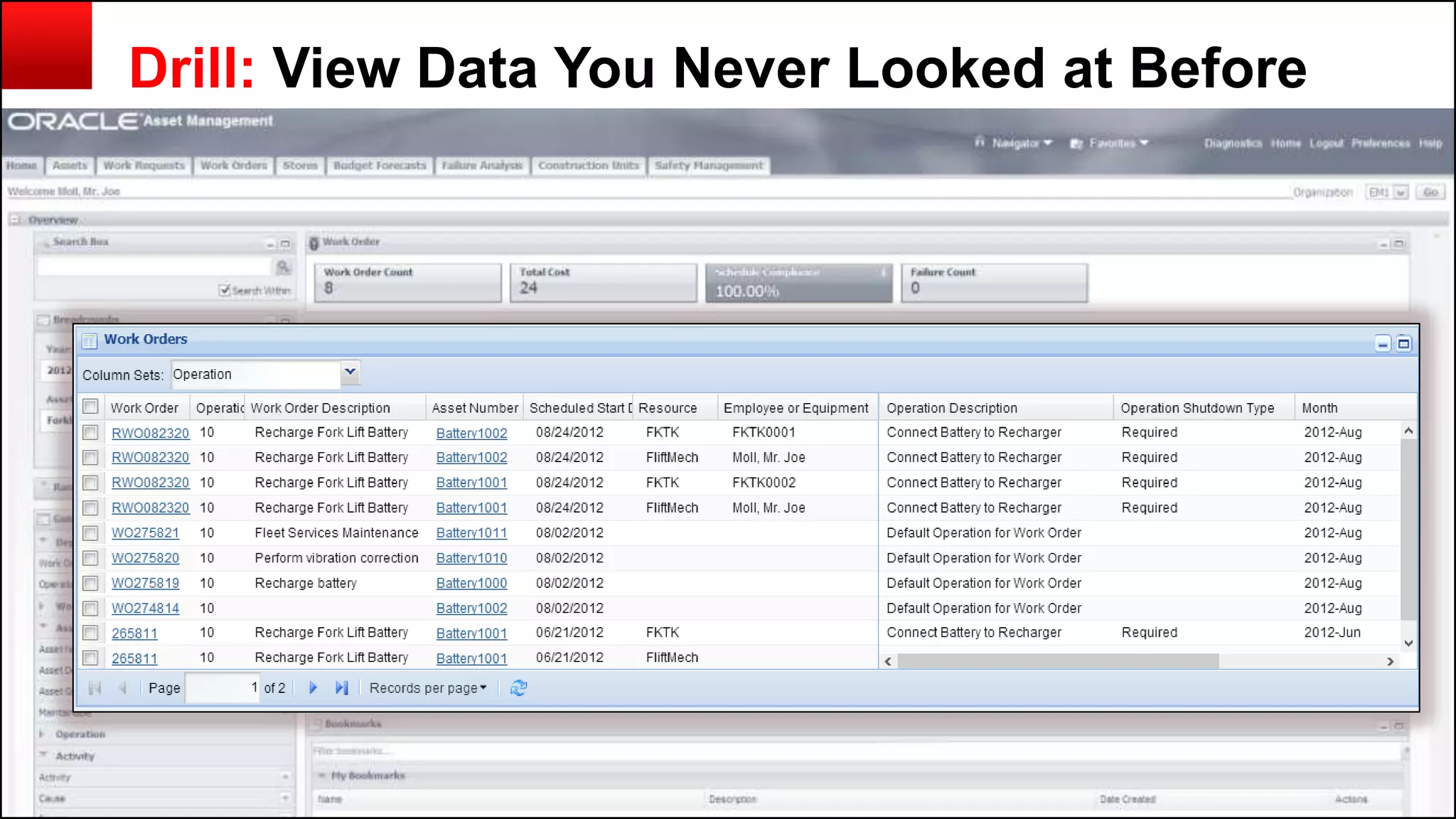Toggle the Search Within checkbox

click(225, 290)
